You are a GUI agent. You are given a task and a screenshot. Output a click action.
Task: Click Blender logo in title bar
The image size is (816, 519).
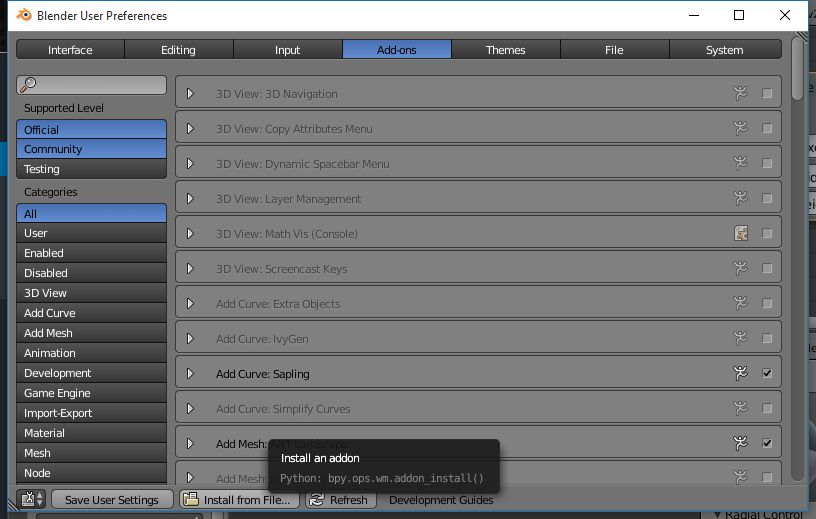(x=24, y=15)
